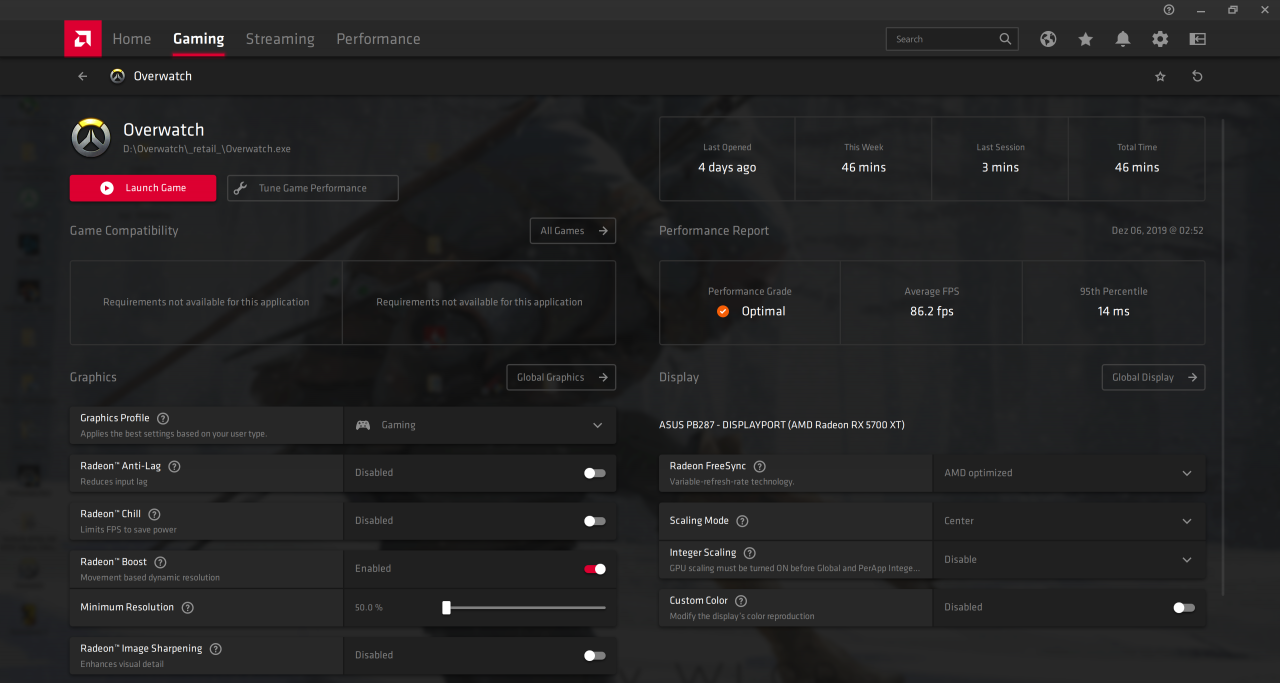Click the Launch Game button
1280x683 pixels.
tap(143, 188)
